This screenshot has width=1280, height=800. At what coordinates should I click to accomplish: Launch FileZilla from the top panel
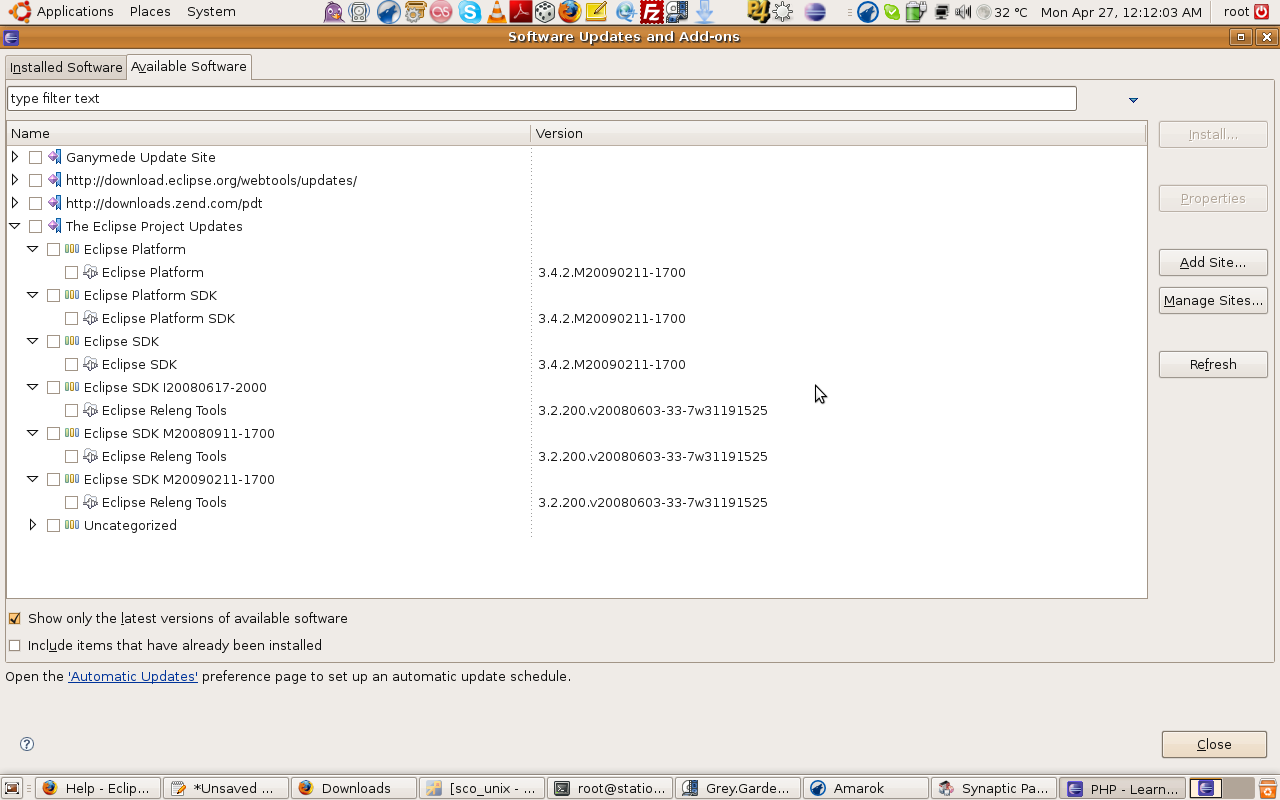pyautogui.click(x=652, y=12)
